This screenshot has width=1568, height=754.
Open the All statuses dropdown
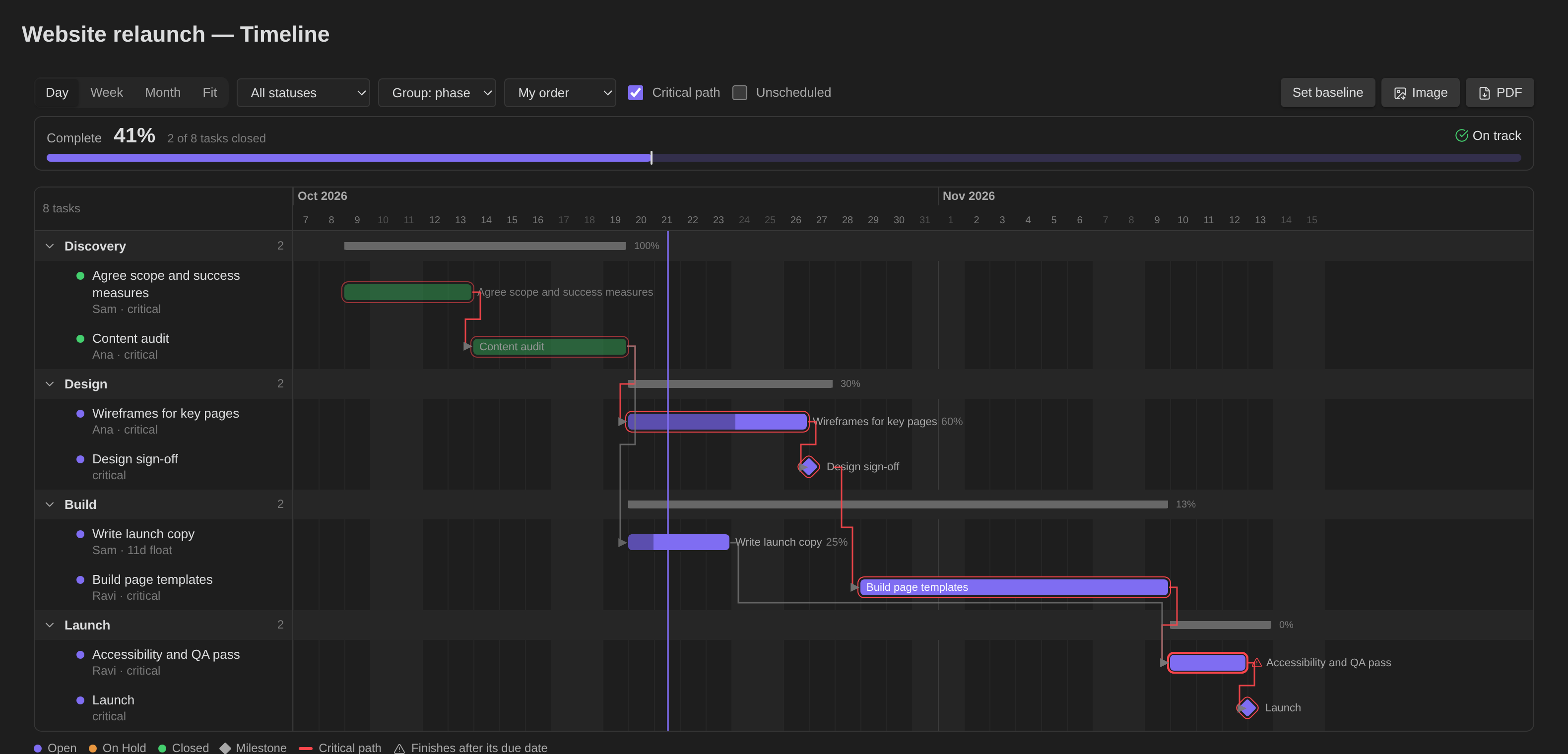(303, 92)
